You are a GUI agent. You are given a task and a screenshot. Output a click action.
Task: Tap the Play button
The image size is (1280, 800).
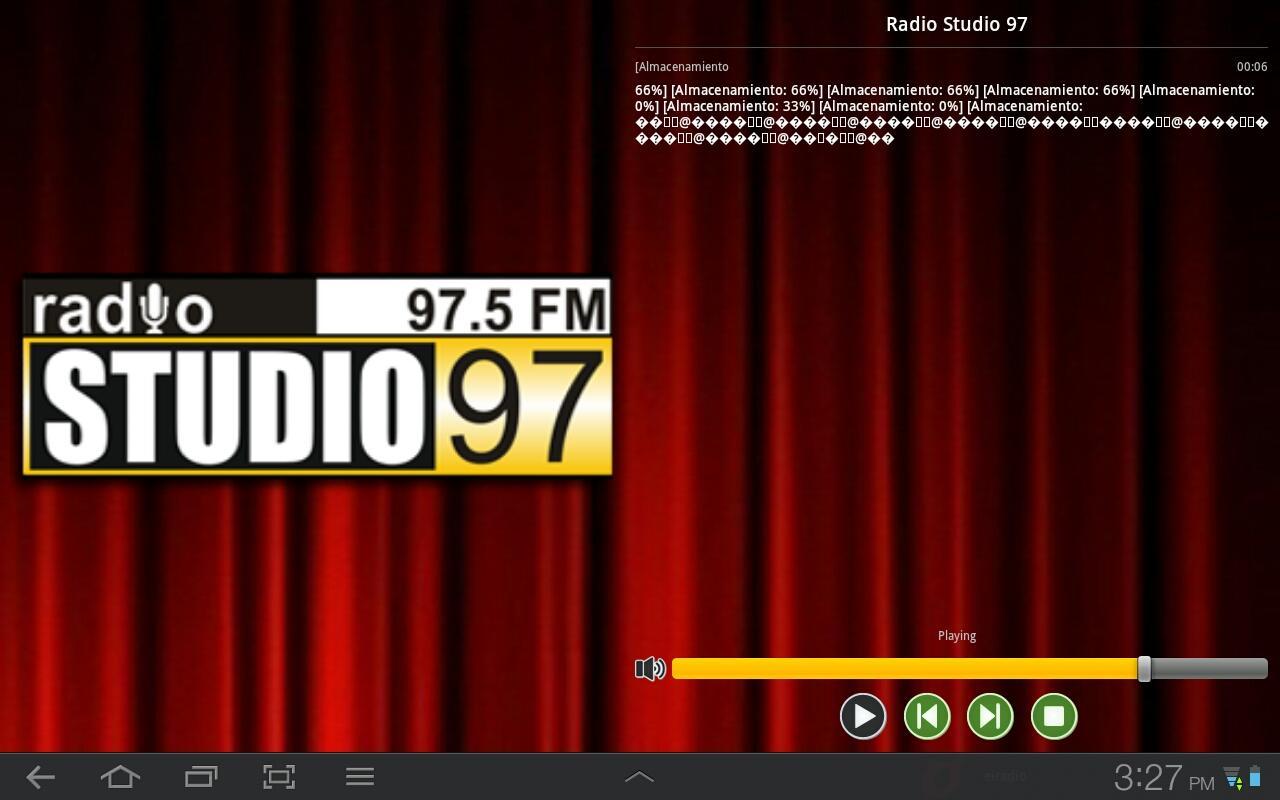click(863, 716)
